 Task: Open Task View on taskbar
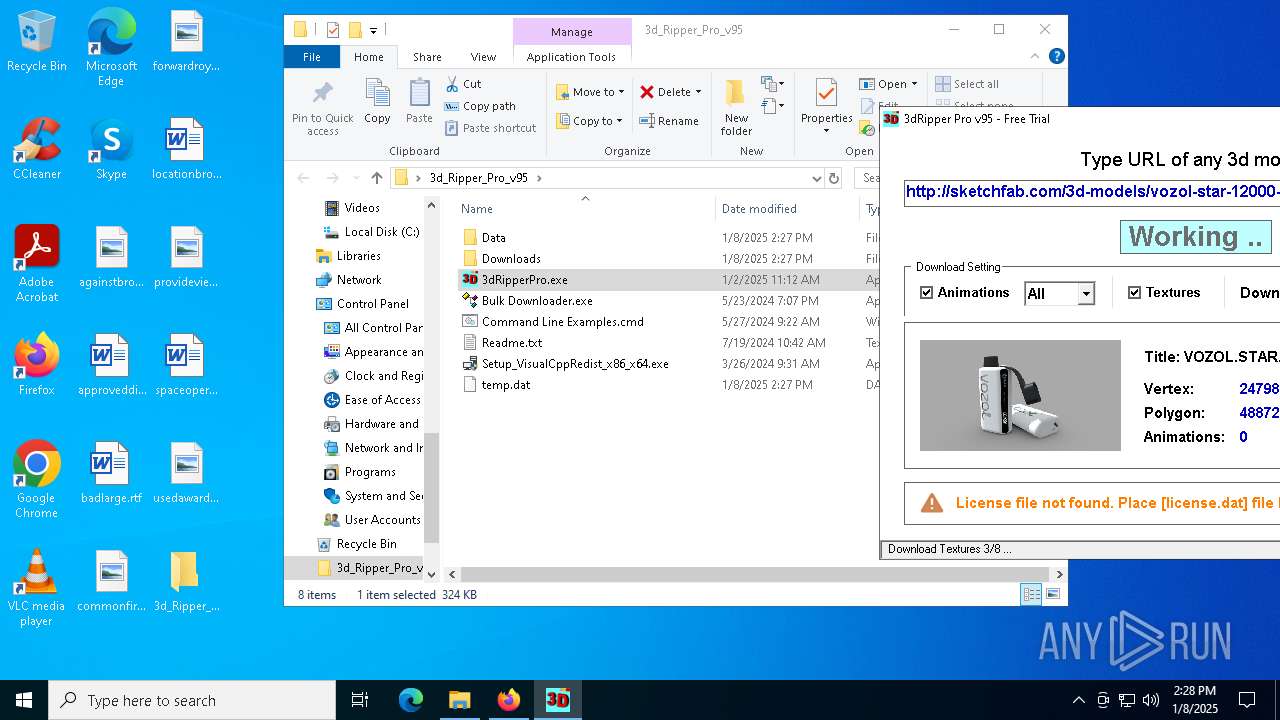[360, 700]
